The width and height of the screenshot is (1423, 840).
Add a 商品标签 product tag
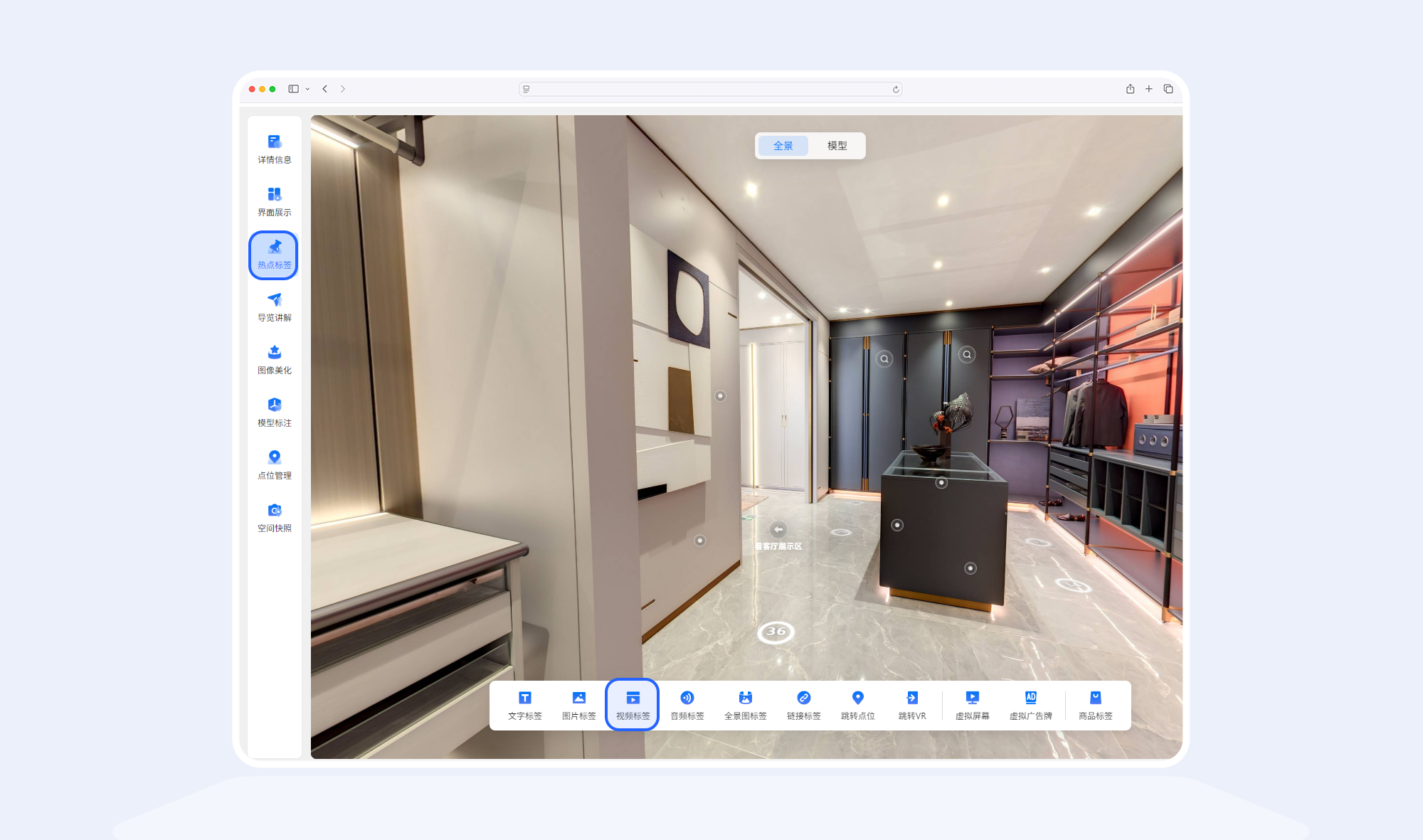point(1096,705)
